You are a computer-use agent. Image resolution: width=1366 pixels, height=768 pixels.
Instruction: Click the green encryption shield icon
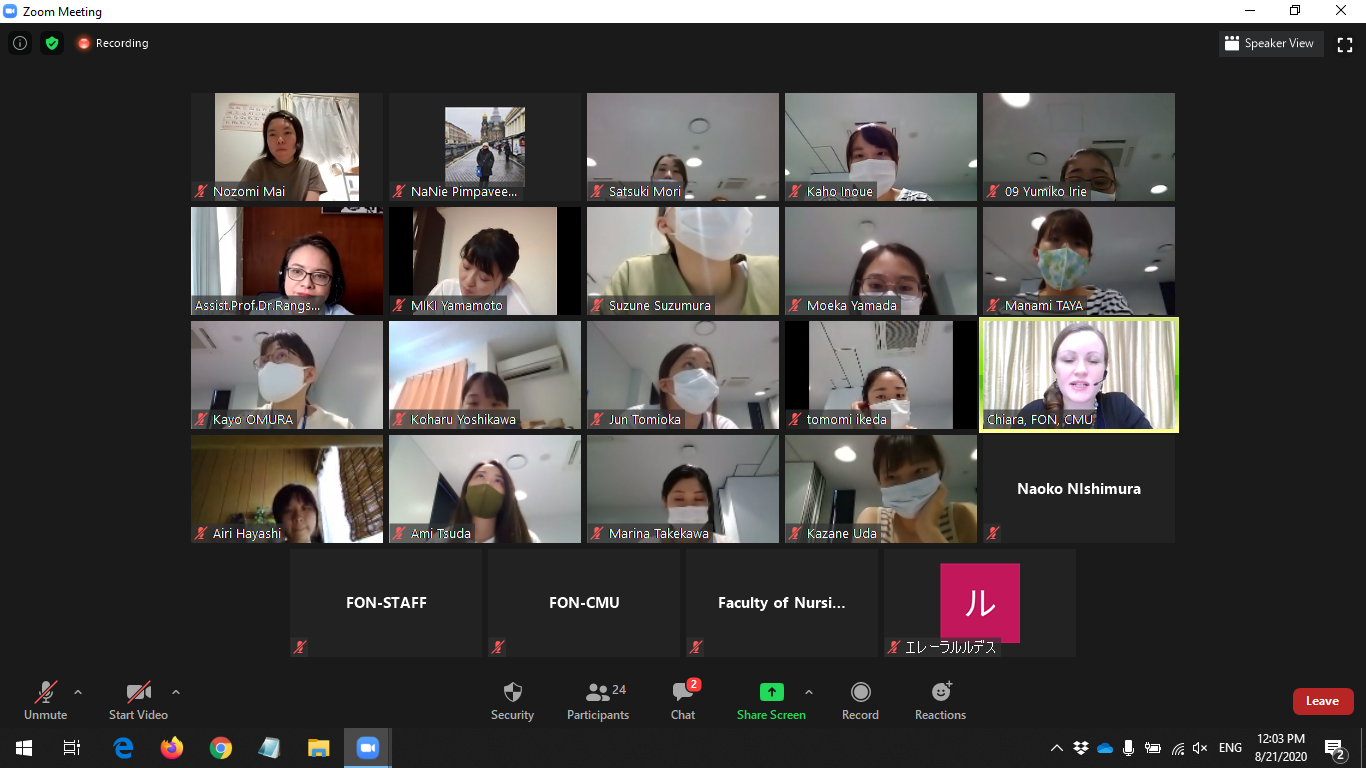52,43
